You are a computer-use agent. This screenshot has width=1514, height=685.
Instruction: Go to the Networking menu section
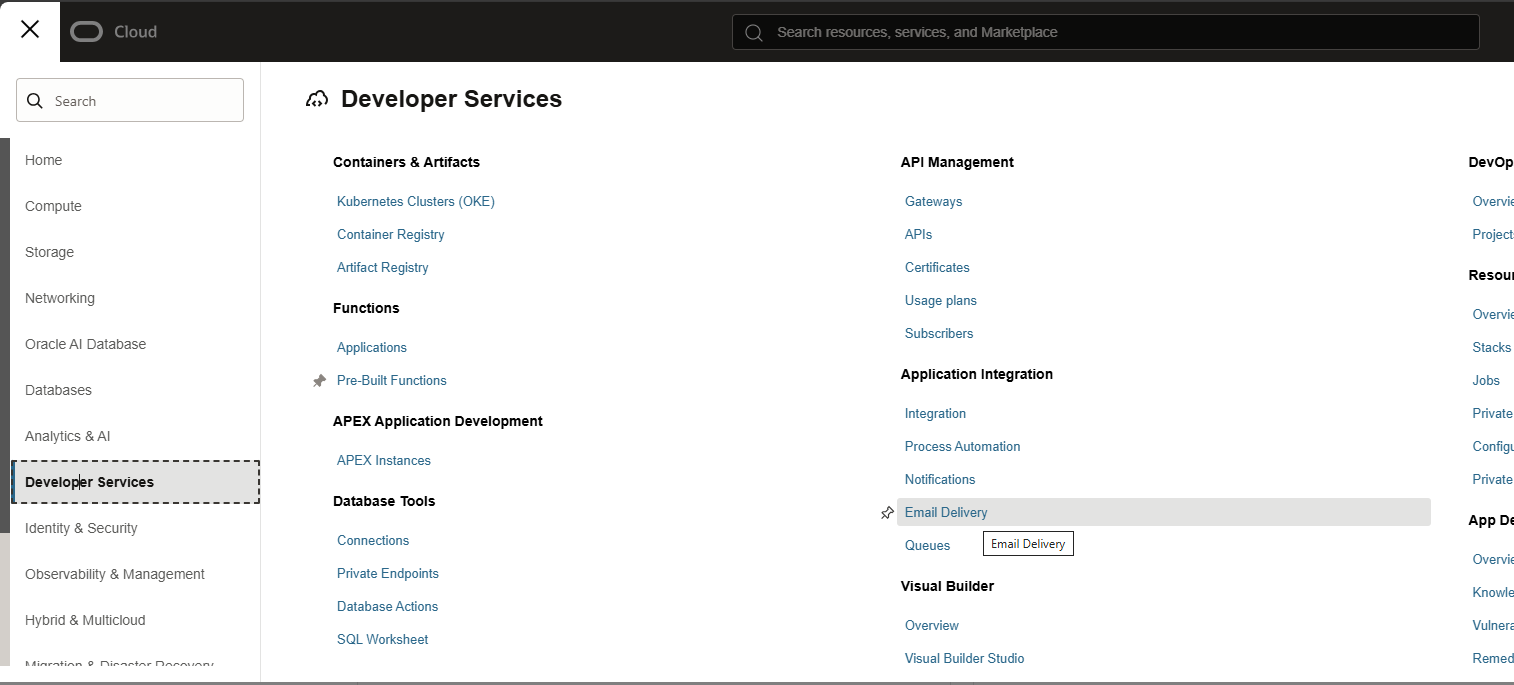[x=60, y=298]
